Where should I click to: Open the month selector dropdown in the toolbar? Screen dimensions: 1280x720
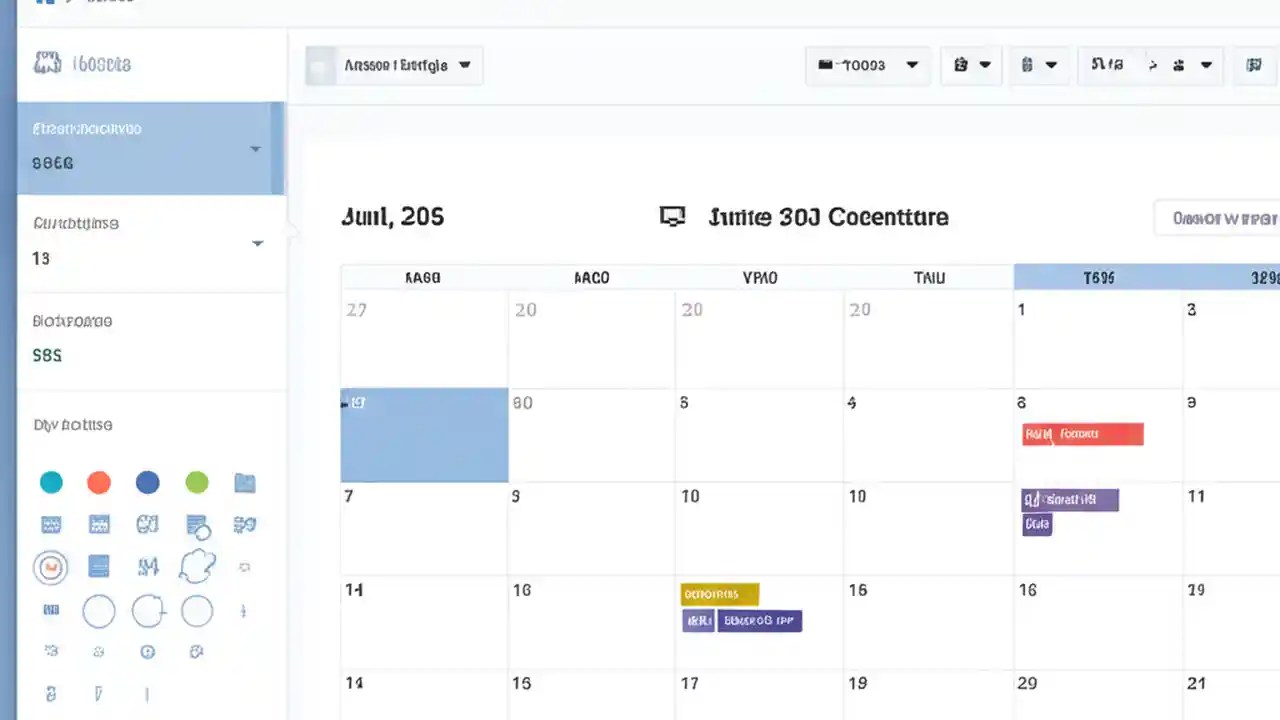click(x=867, y=65)
